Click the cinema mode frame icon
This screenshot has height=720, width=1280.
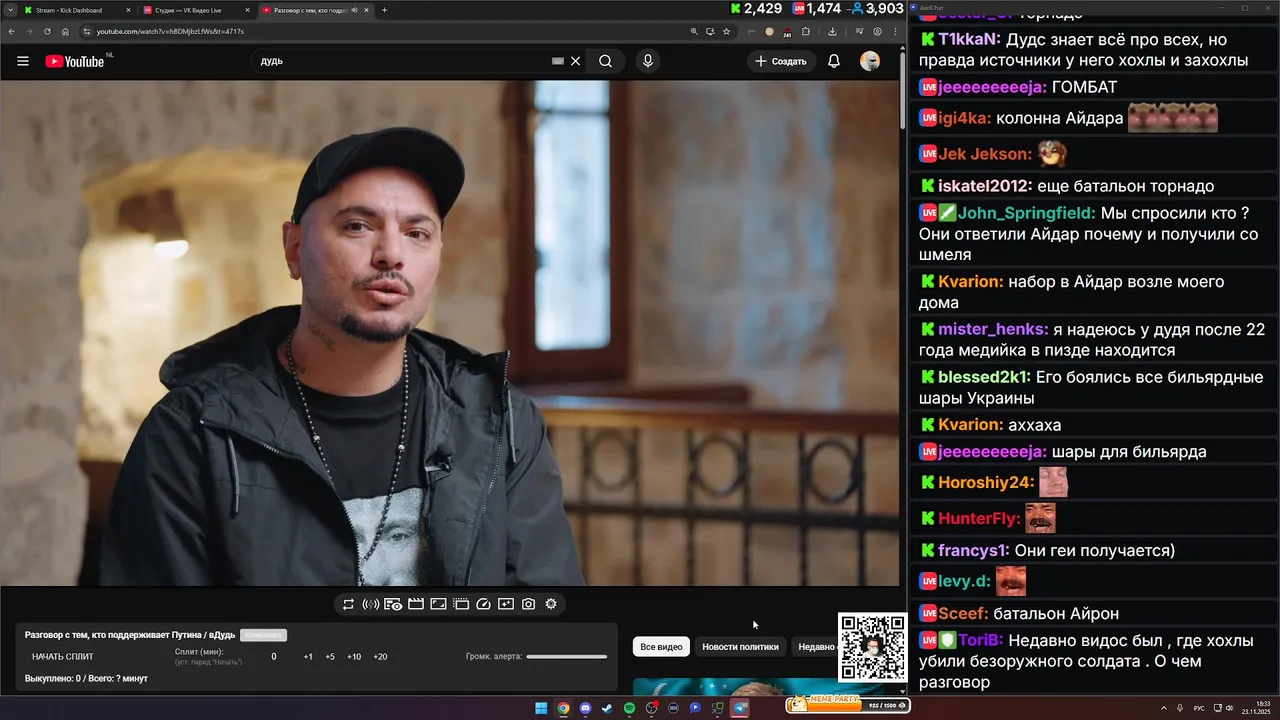(x=438, y=604)
